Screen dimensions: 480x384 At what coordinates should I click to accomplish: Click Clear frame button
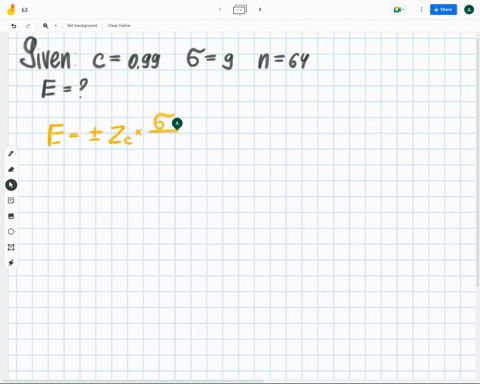pos(119,26)
